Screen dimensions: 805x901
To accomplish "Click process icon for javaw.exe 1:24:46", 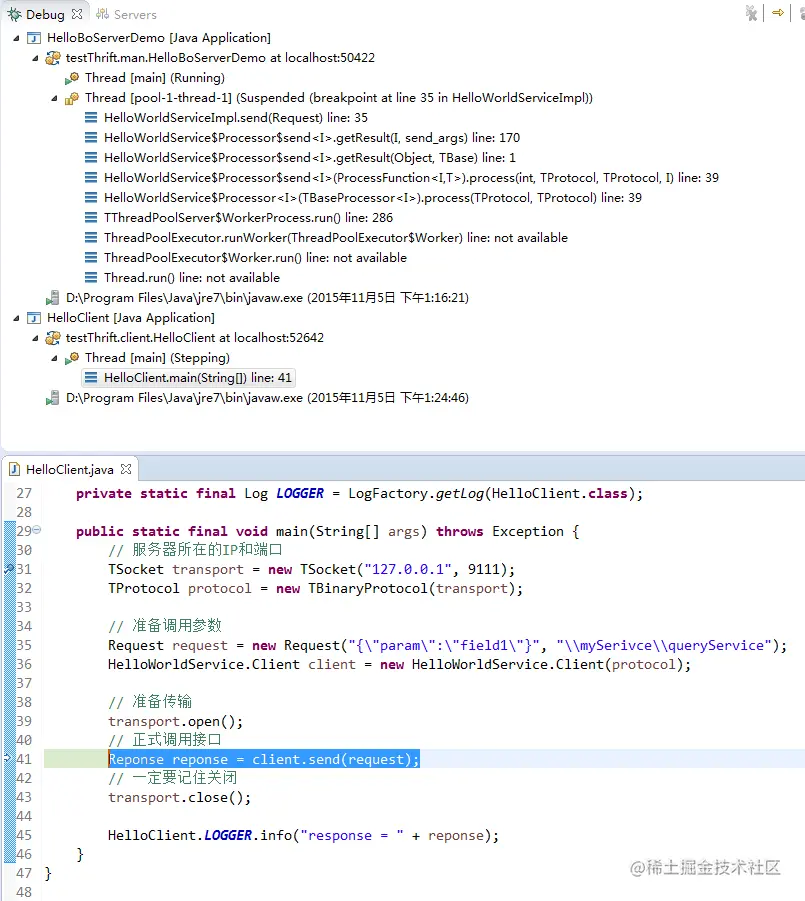I will click(53, 398).
